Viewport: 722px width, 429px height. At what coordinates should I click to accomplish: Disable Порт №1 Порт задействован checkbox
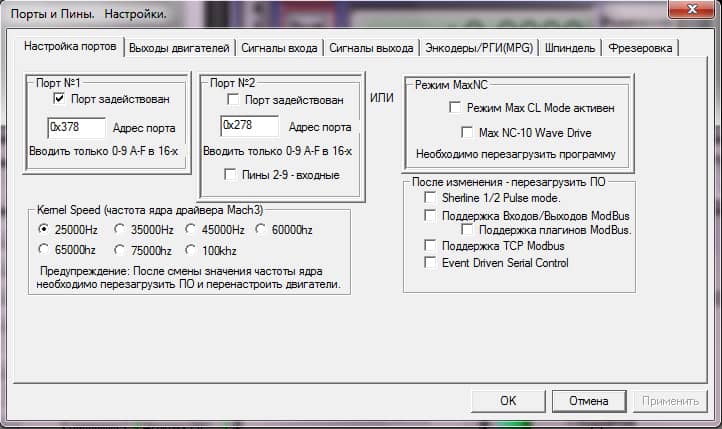[x=60, y=99]
